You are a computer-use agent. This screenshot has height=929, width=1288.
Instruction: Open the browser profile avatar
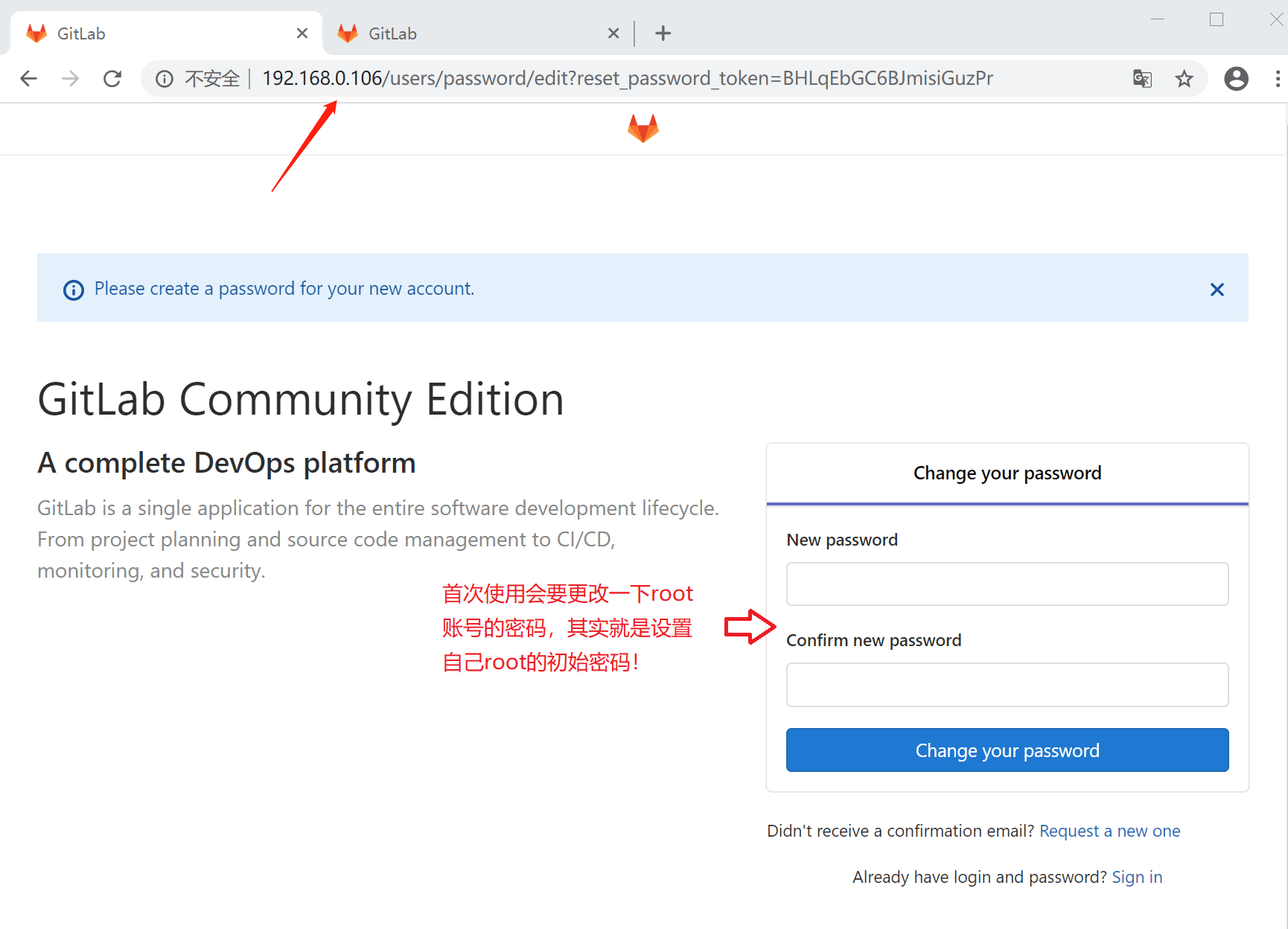1236,78
